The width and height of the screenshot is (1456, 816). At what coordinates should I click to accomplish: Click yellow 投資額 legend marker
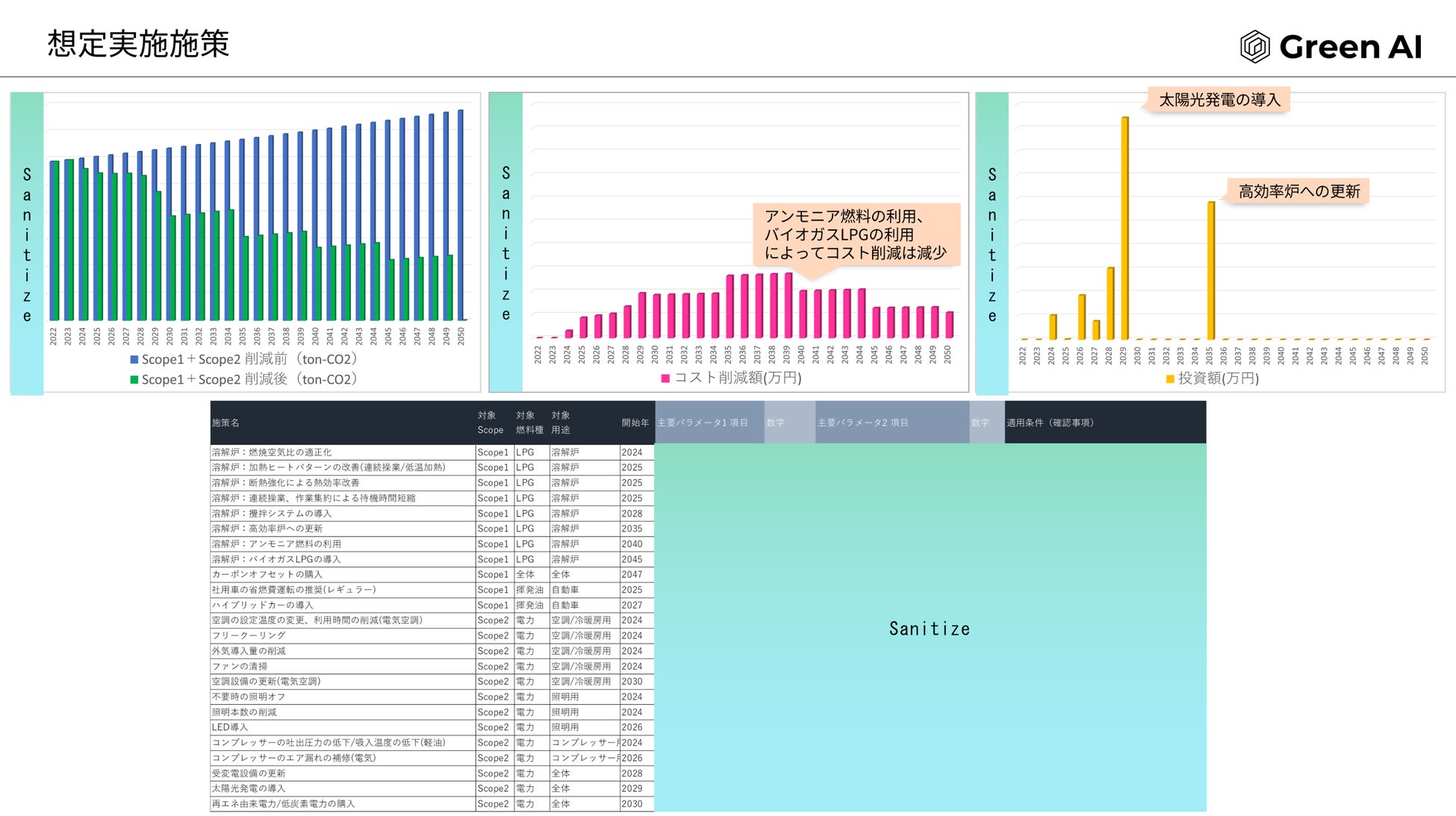[x=1170, y=379]
